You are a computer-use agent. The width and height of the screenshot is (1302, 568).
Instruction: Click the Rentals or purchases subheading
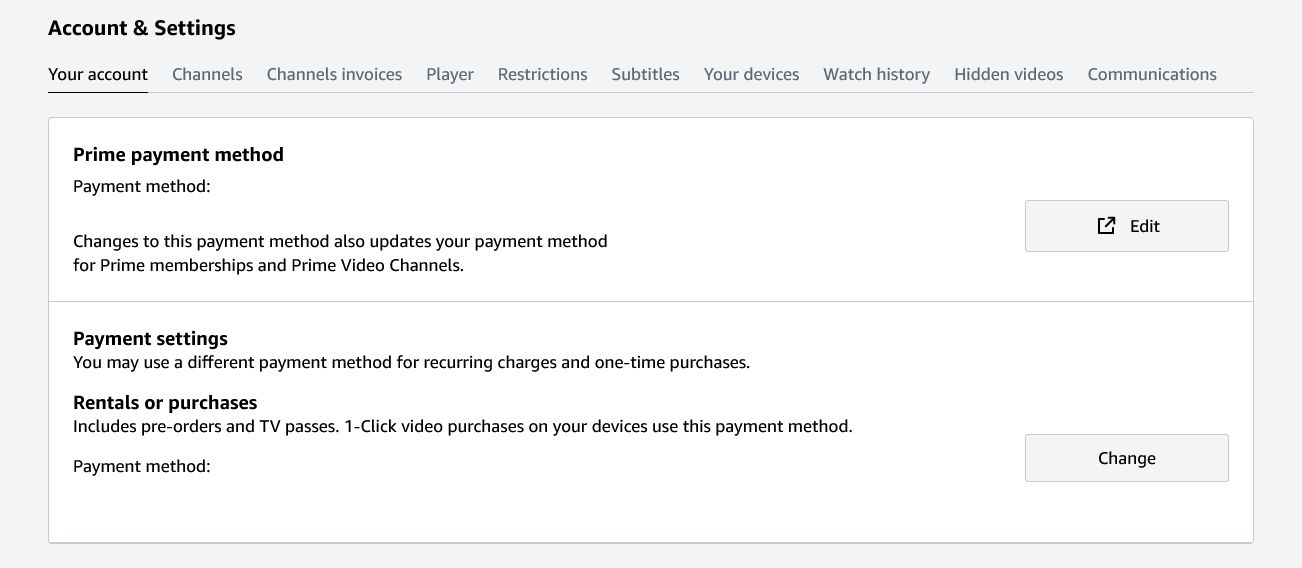tap(165, 402)
